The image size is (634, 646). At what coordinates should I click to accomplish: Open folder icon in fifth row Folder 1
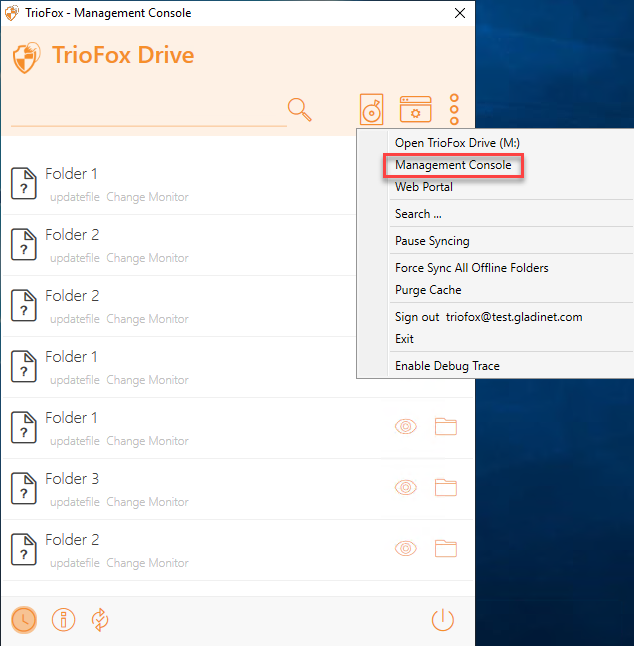(x=446, y=427)
